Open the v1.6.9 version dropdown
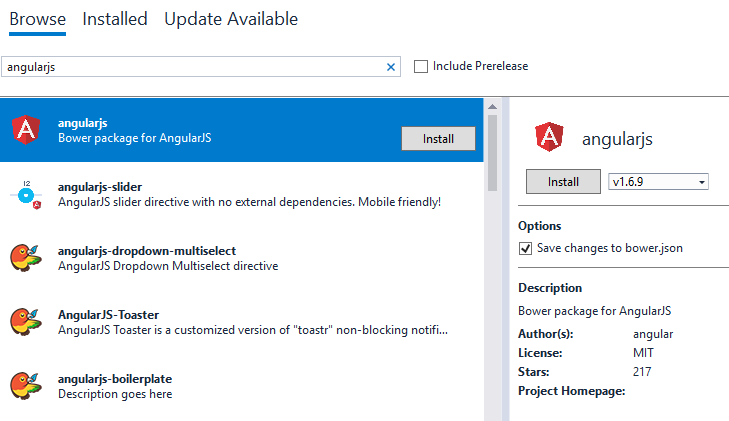Viewport: 729px width, 421px height. pyautogui.click(x=658, y=182)
